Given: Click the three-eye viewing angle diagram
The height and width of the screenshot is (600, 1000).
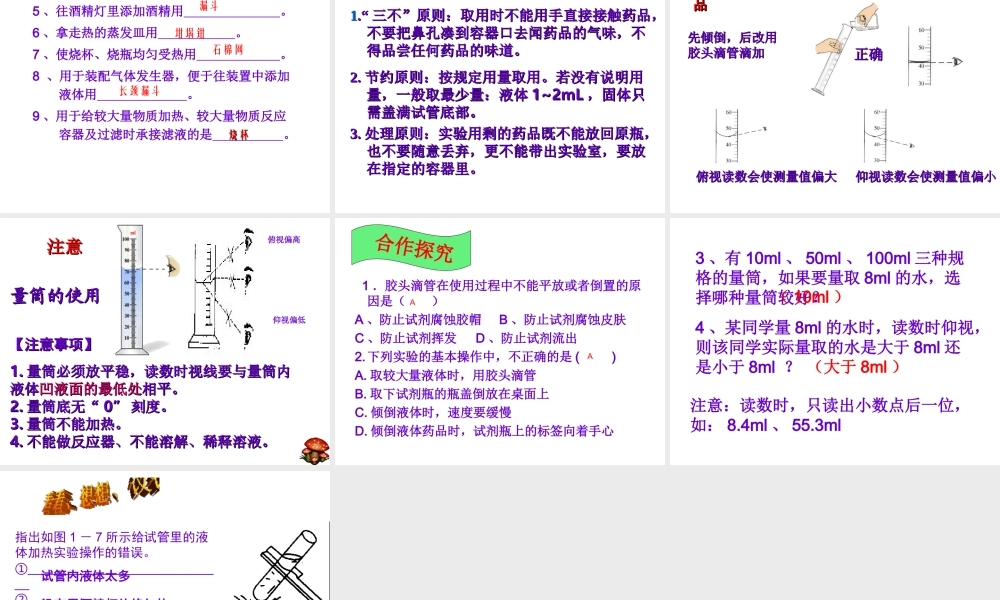Looking at the screenshot, I should 222,288.
